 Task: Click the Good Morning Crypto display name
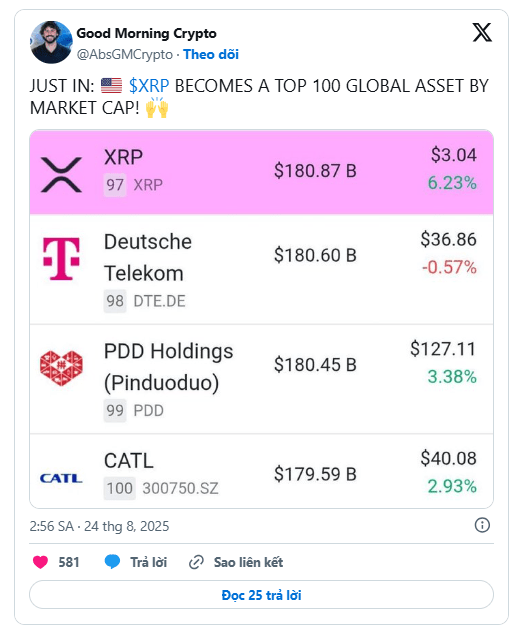pyautogui.click(x=146, y=33)
